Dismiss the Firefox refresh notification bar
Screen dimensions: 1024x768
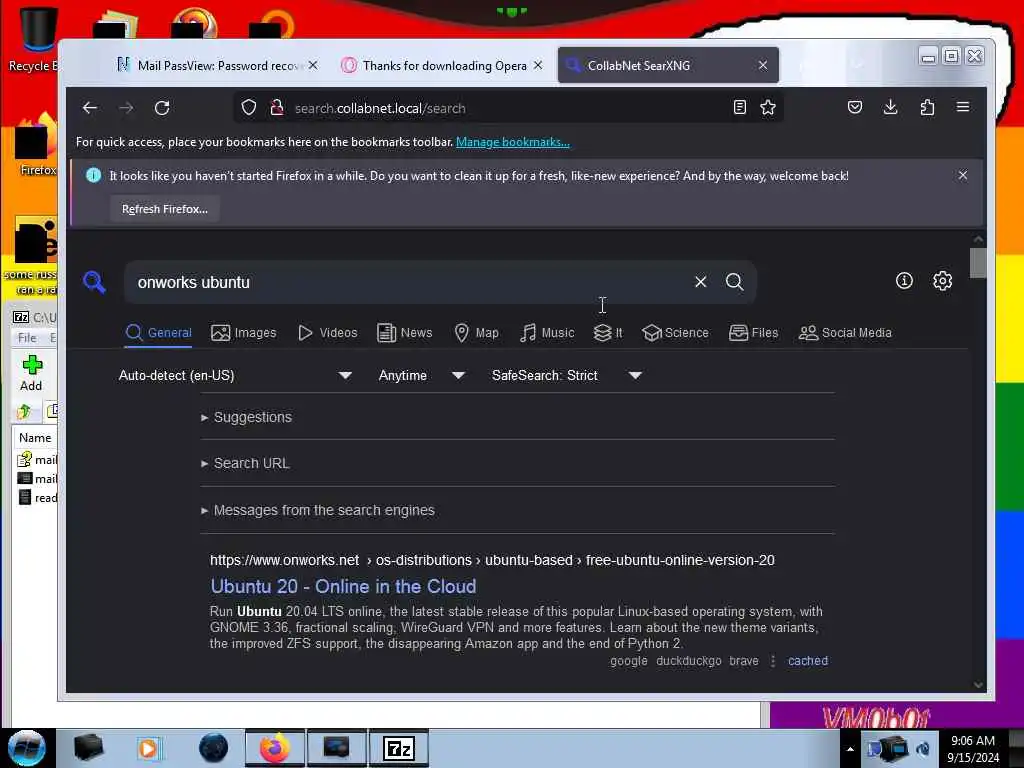click(x=963, y=175)
